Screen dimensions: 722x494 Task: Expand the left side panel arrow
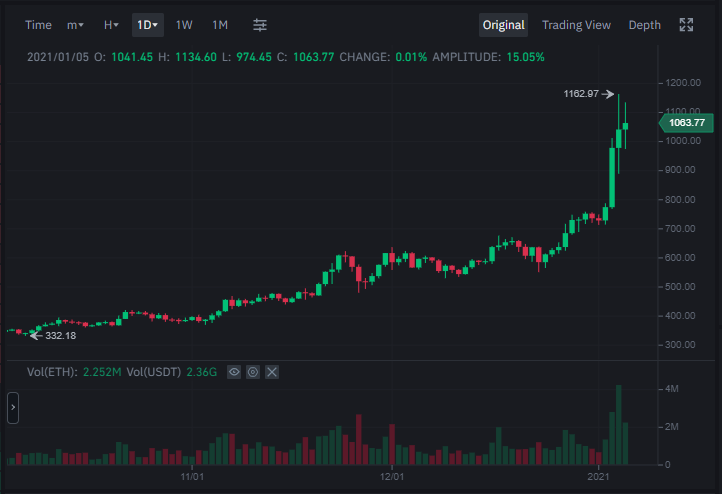13,407
